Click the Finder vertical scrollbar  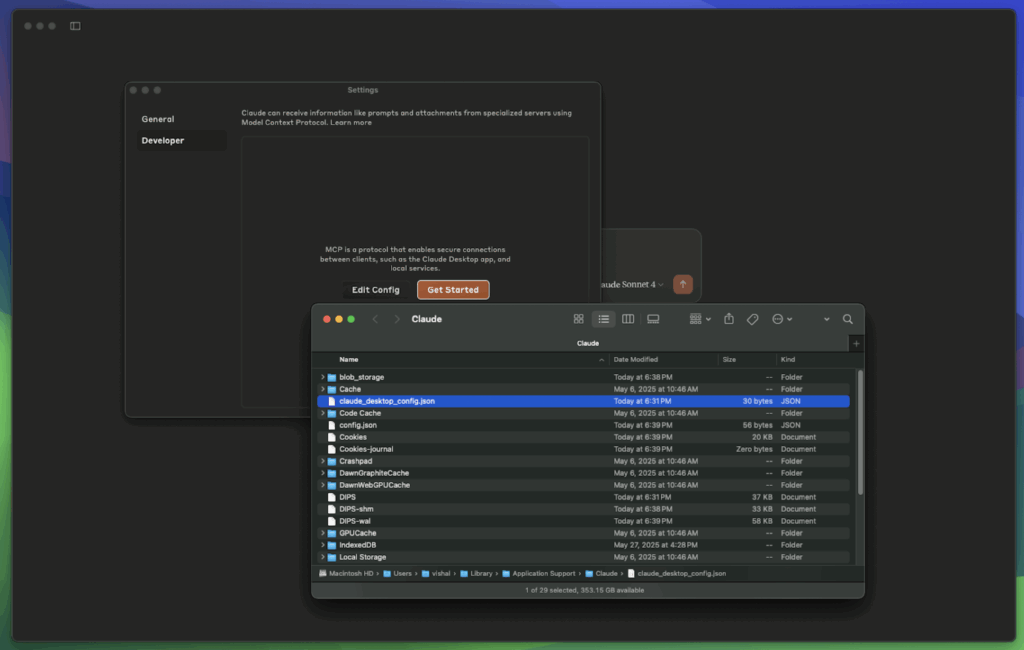(860, 432)
